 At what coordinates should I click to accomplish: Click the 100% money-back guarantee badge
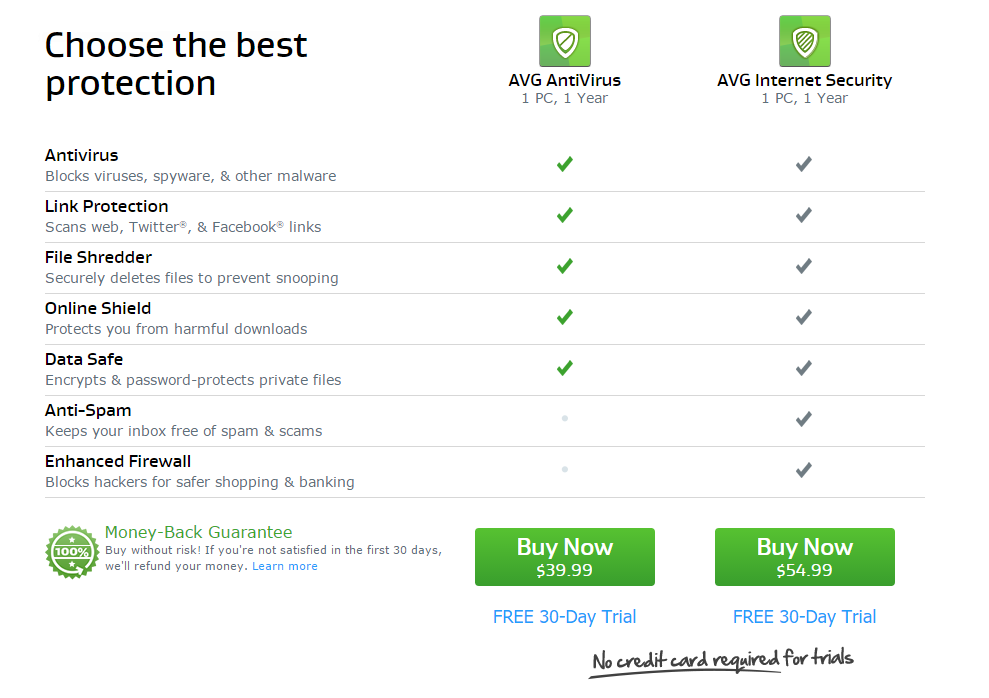coord(72,552)
